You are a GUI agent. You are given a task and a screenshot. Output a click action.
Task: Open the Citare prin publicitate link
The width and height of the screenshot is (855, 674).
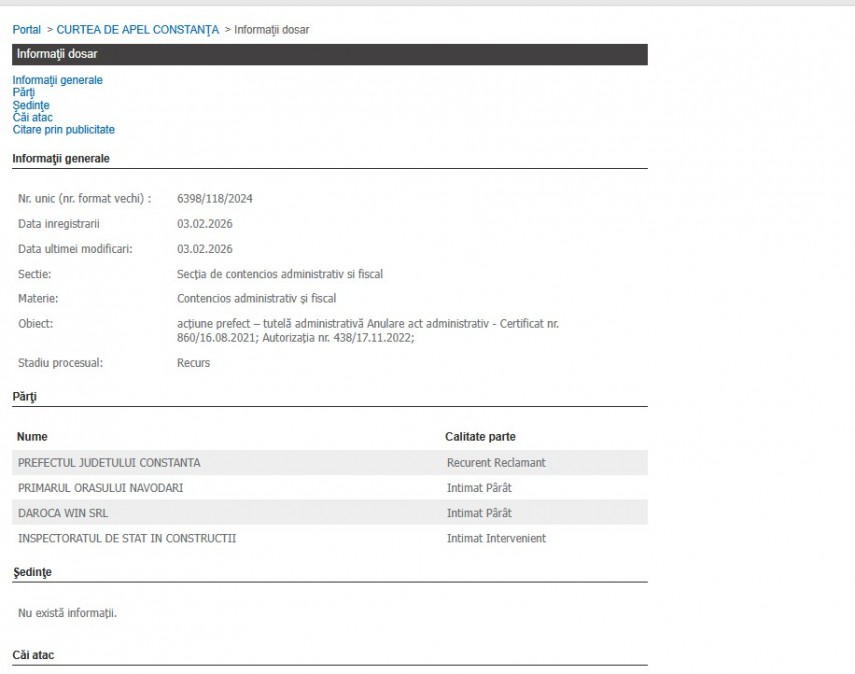(x=63, y=130)
